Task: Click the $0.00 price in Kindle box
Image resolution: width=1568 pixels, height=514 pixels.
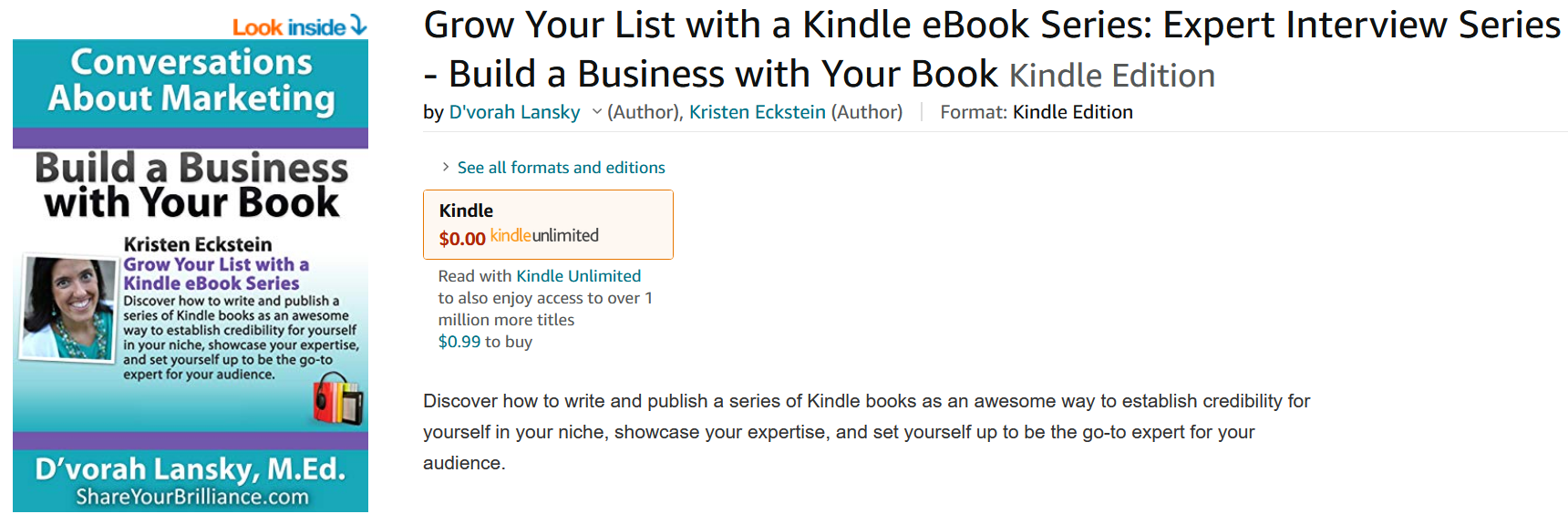Action: (462, 239)
